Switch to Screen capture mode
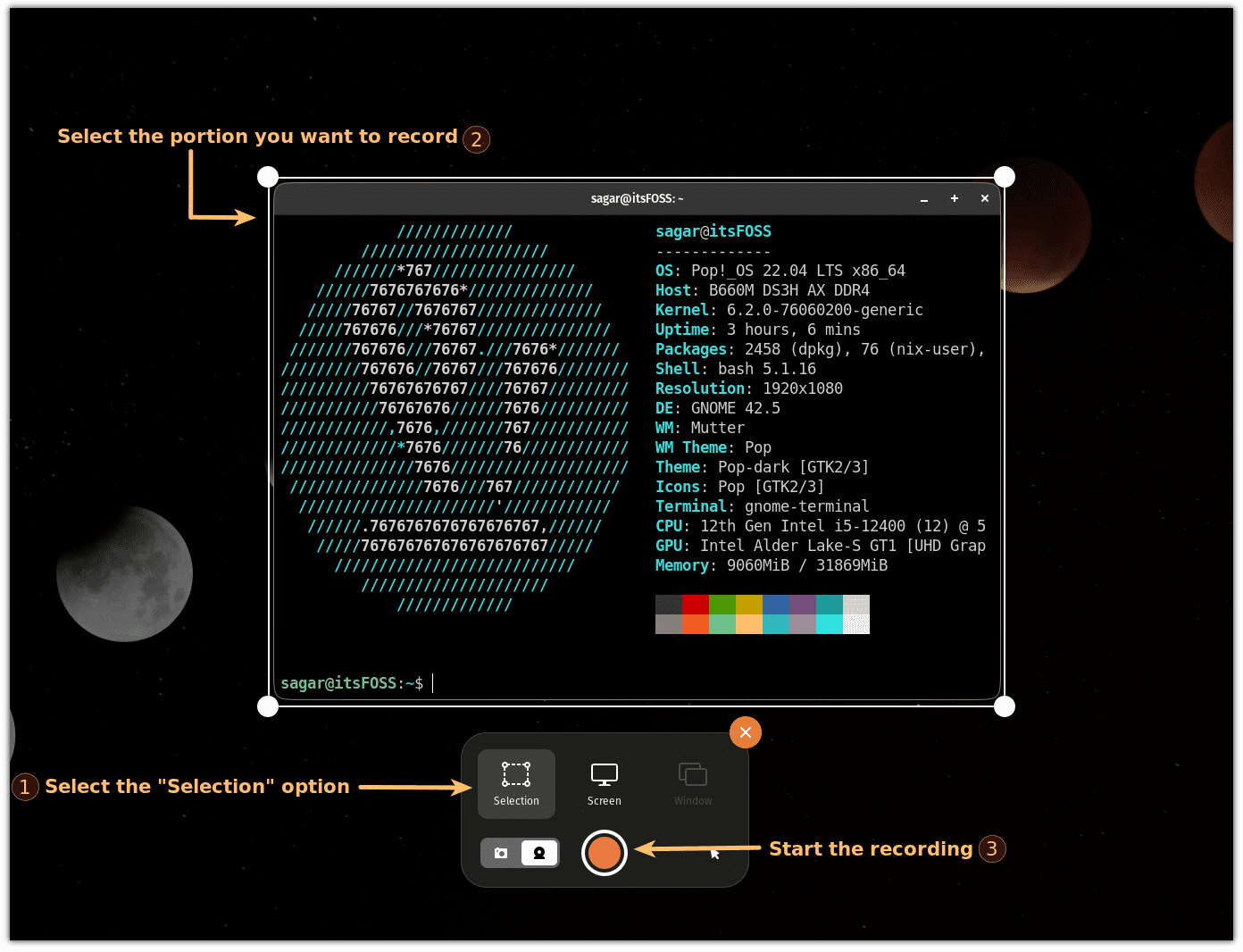This screenshot has height=952, width=1243. 605,776
